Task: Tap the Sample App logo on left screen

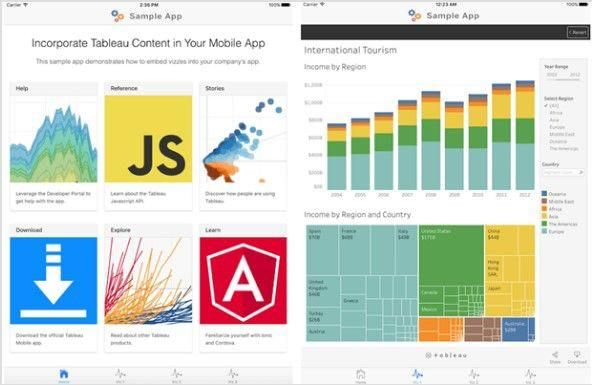Action: click(117, 16)
